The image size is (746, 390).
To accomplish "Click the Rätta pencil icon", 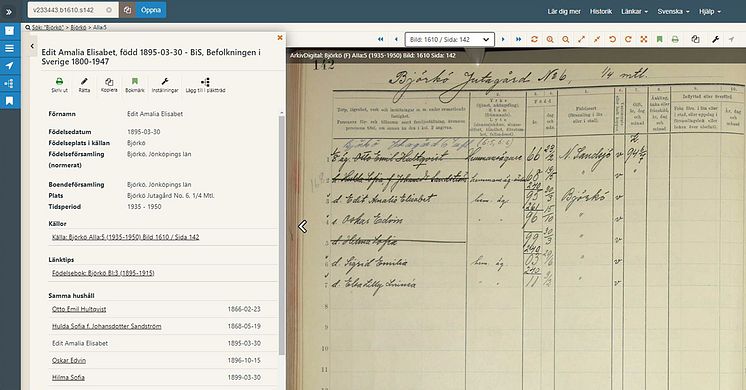I will point(84,85).
